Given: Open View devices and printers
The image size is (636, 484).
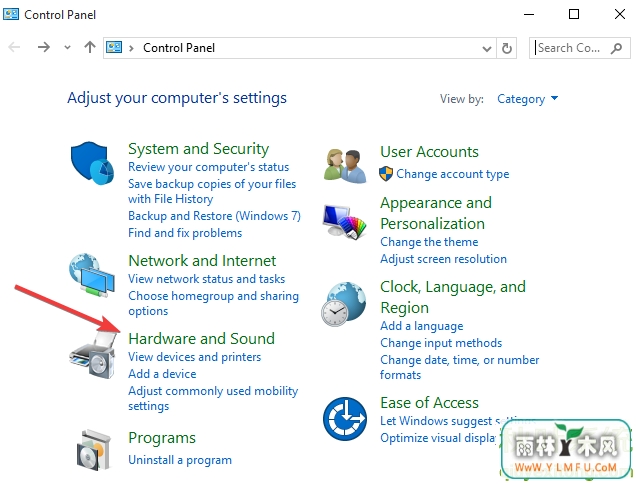Looking at the screenshot, I should (x=195, y=357).
